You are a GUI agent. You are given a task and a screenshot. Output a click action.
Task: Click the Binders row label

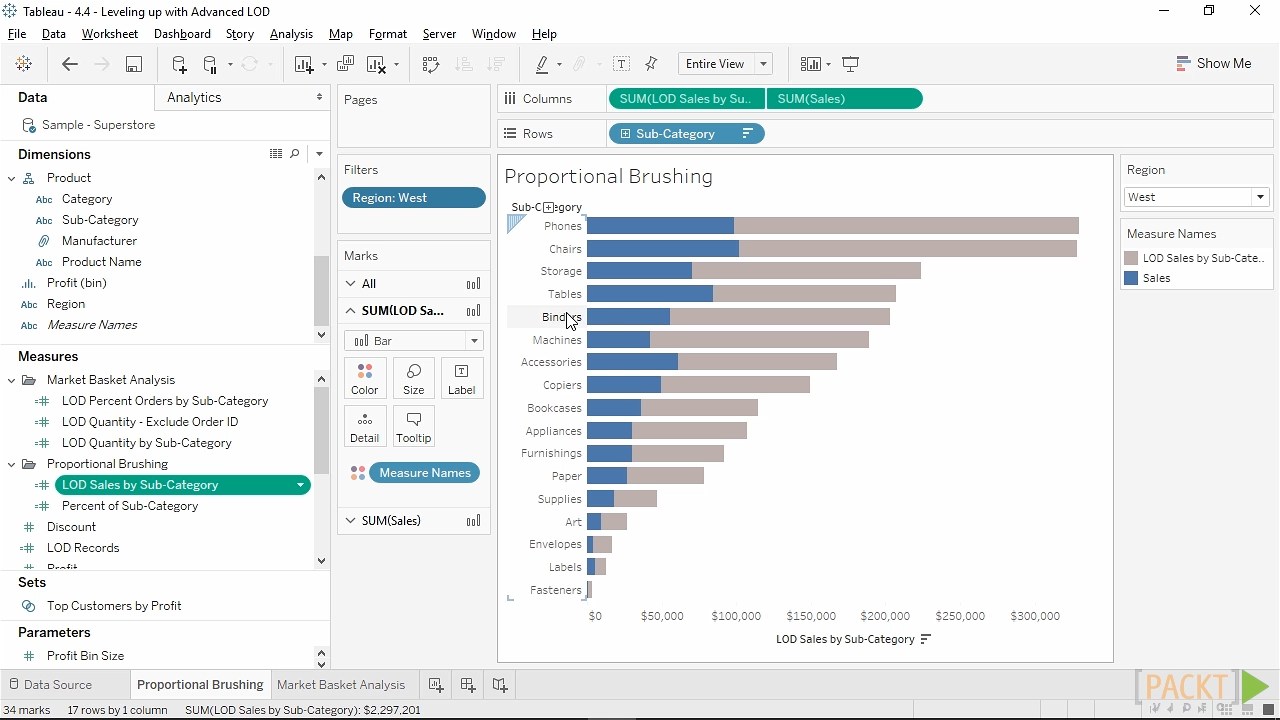(561, 317)
